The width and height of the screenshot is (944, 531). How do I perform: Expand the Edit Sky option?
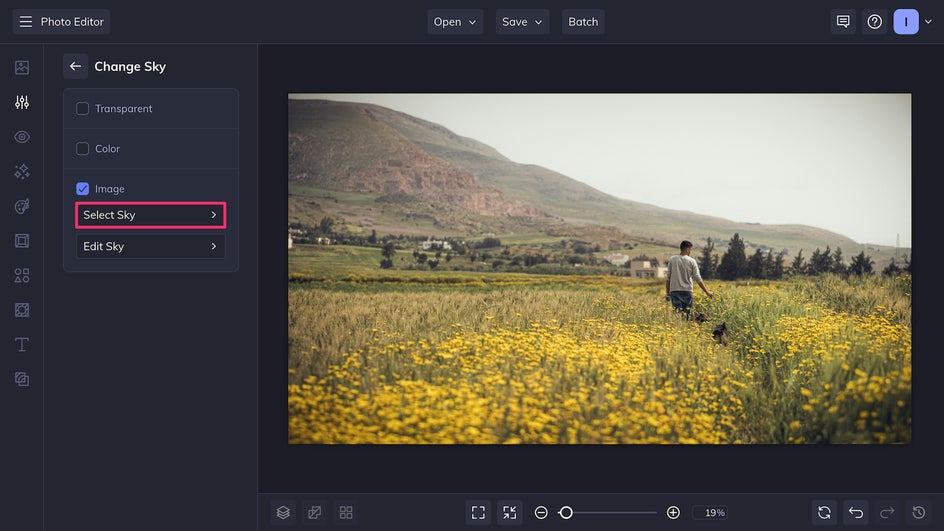[151, 246]
